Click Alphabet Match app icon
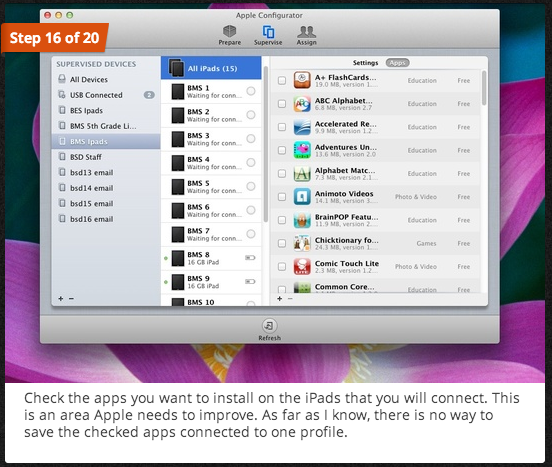 pyautogui.click(x=302, y=173)
